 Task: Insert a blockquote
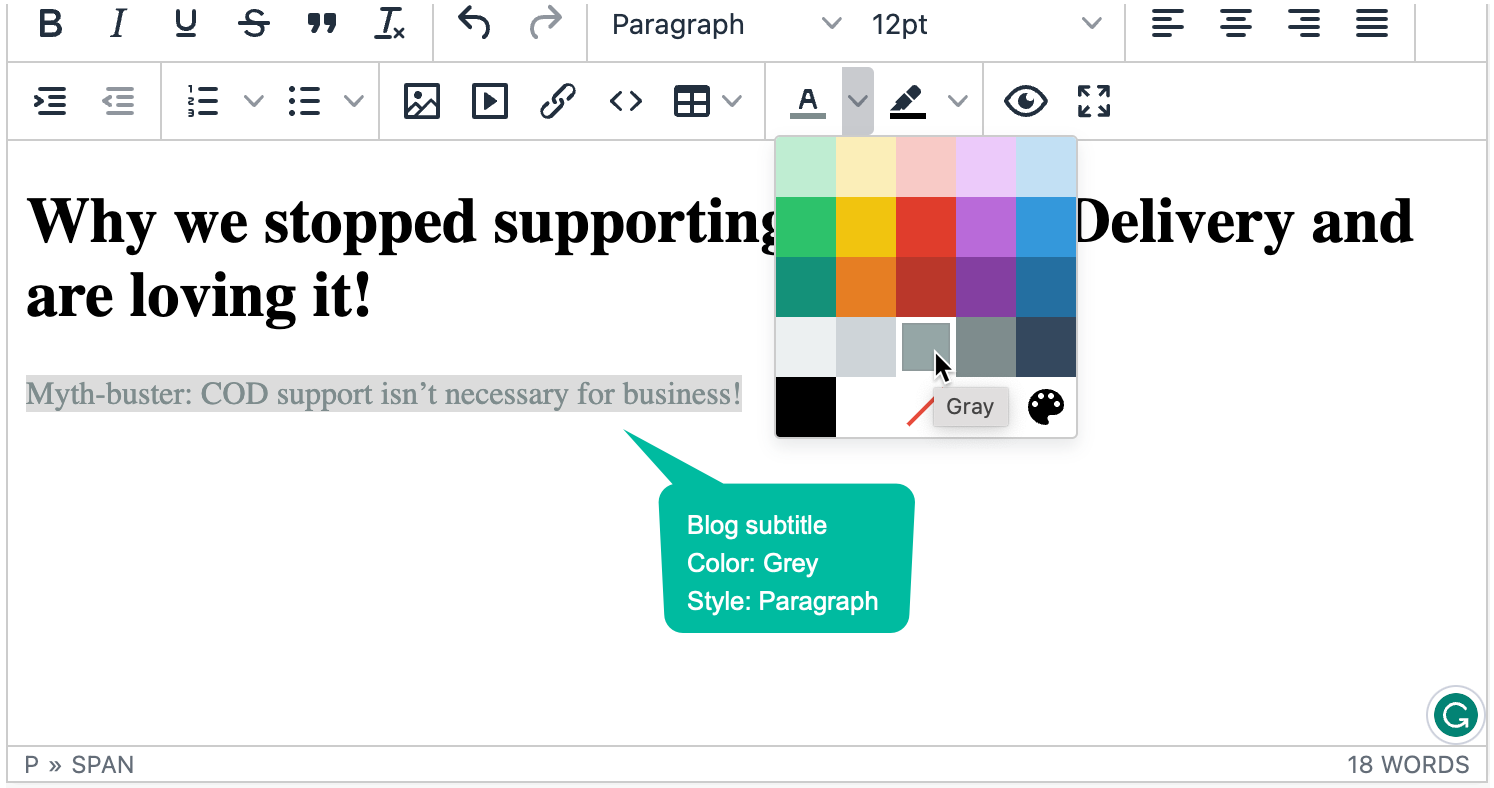click(x=322, y=25)
